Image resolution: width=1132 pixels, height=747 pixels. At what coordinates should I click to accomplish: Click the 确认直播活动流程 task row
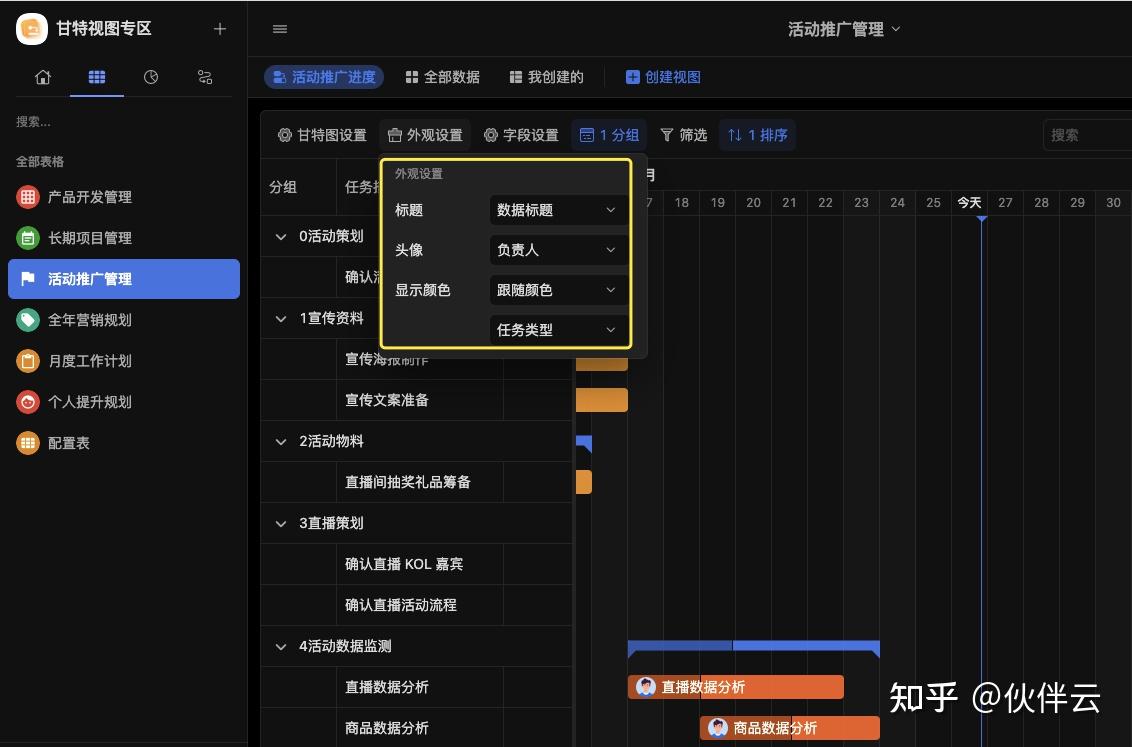417,605
